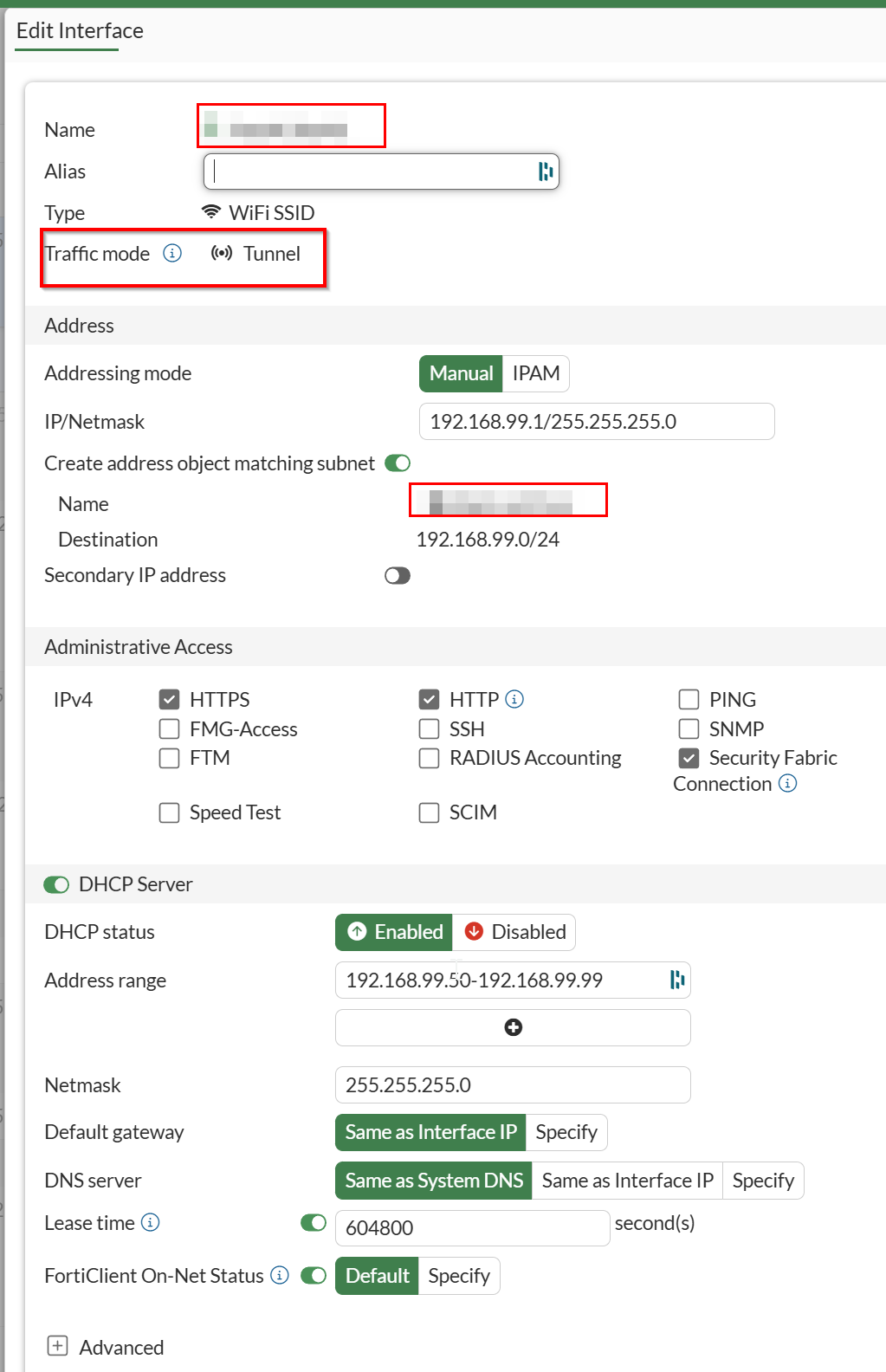Viewport: 886px width, 1372px height.
Task: Choose Same as Interface IP for gateway
Action: [430, 1132]
